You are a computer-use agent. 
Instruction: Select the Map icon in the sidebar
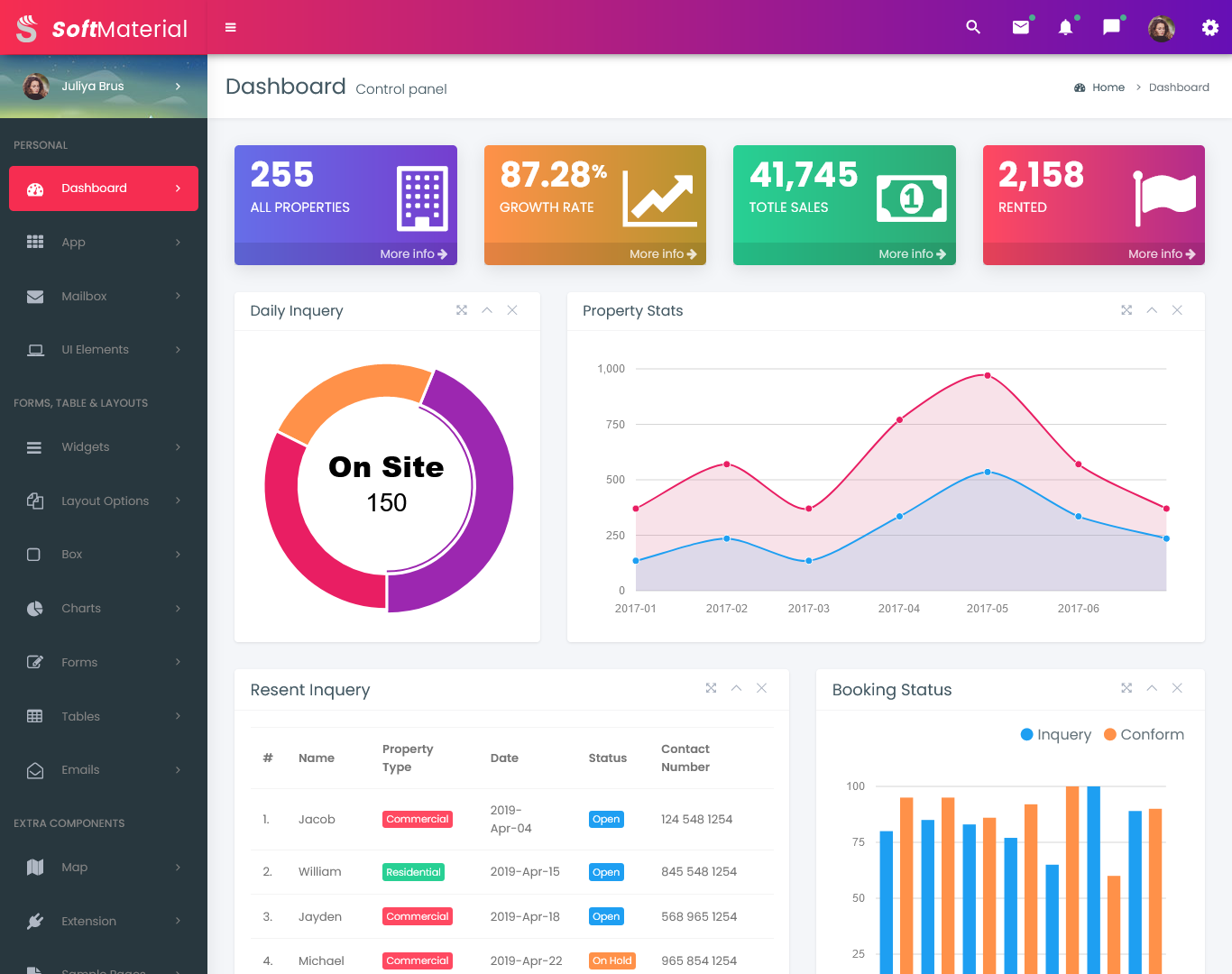(x=34, y=867)
